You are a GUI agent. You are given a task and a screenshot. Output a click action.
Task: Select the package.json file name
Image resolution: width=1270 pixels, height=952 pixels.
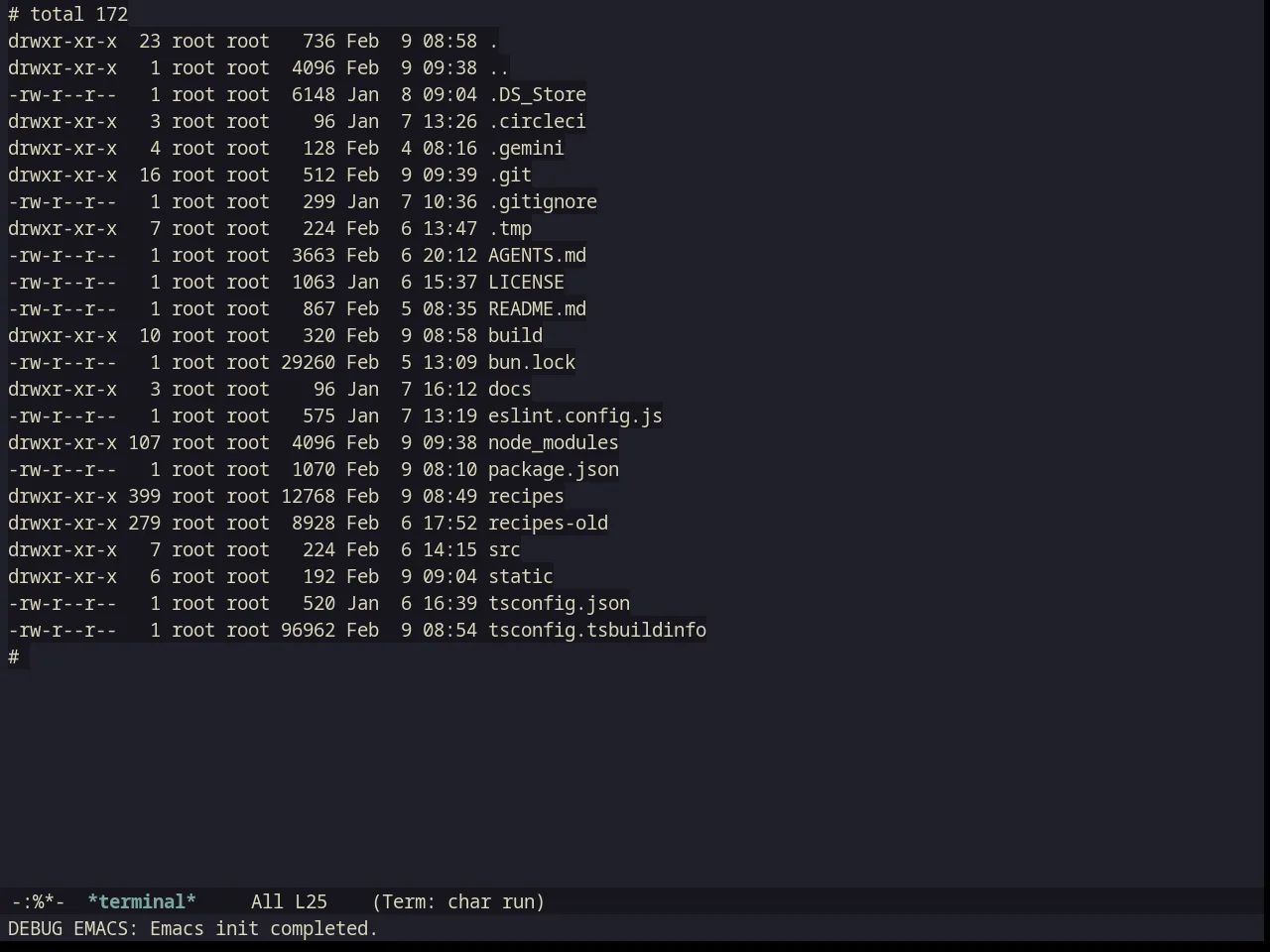pyautogui.click(x=554, y=469)
